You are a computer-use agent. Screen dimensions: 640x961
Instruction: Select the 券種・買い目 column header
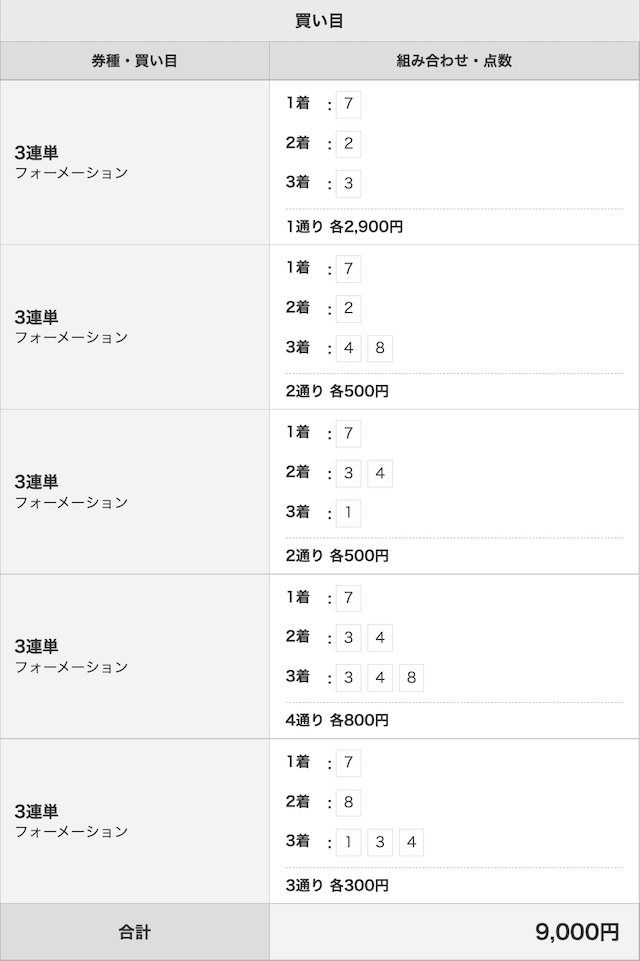(x=134, y=61)
